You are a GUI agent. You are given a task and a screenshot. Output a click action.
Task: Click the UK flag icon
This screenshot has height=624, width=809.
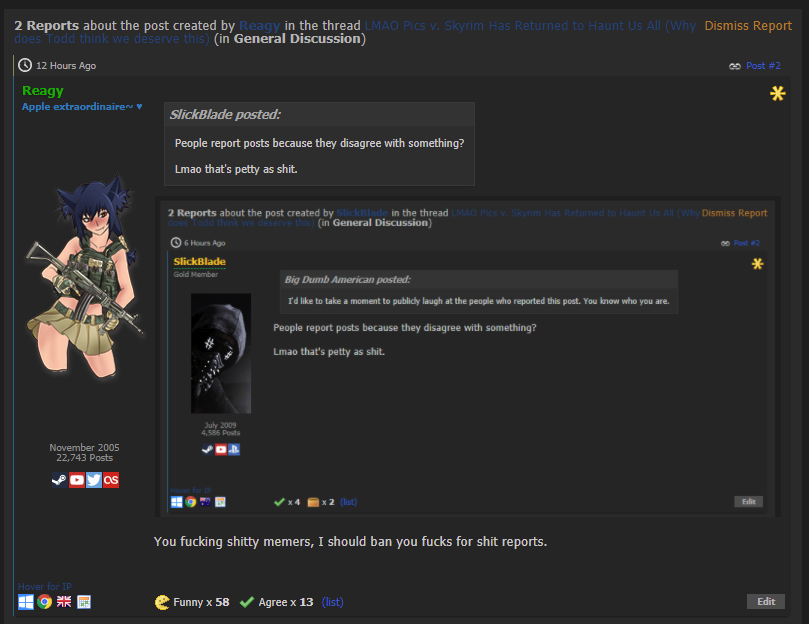pos(64,602)
